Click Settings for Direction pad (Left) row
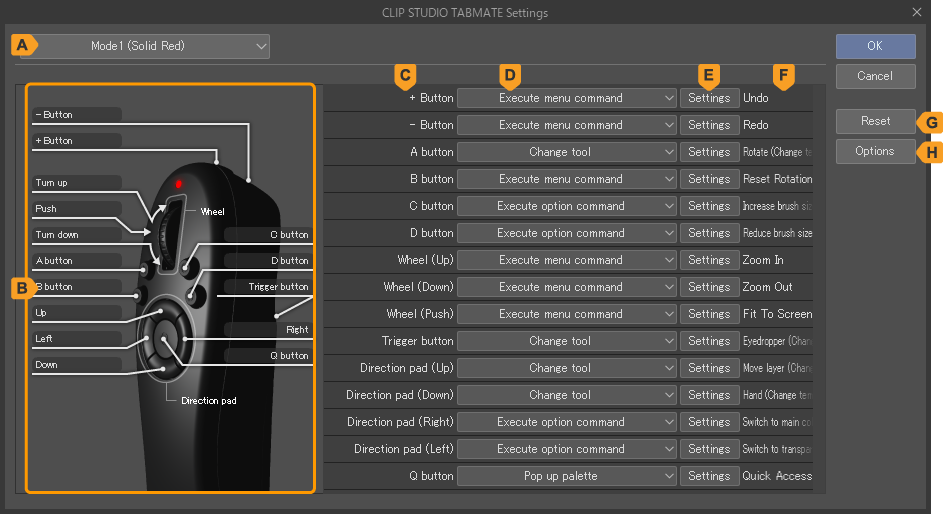This screenshot has width=952, height=516. coord(709,449)
